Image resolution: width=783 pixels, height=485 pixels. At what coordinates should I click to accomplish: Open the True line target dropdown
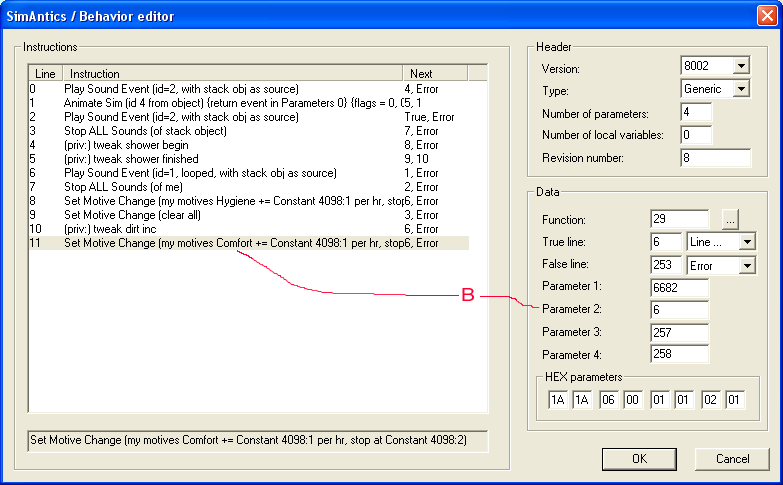point(747,242)
